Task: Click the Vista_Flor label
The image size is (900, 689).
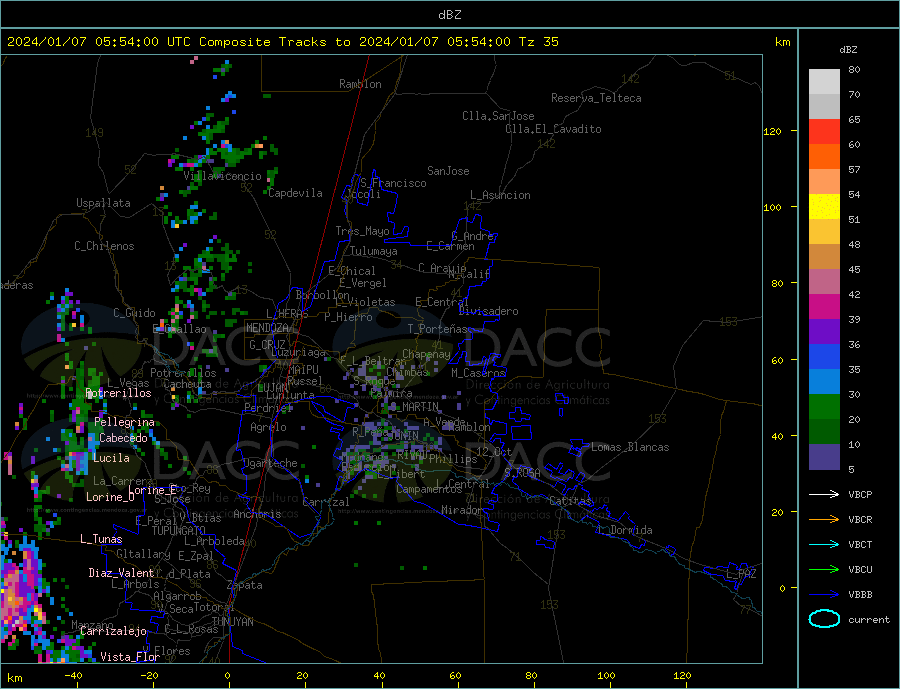Action: (x=130, y=657)
